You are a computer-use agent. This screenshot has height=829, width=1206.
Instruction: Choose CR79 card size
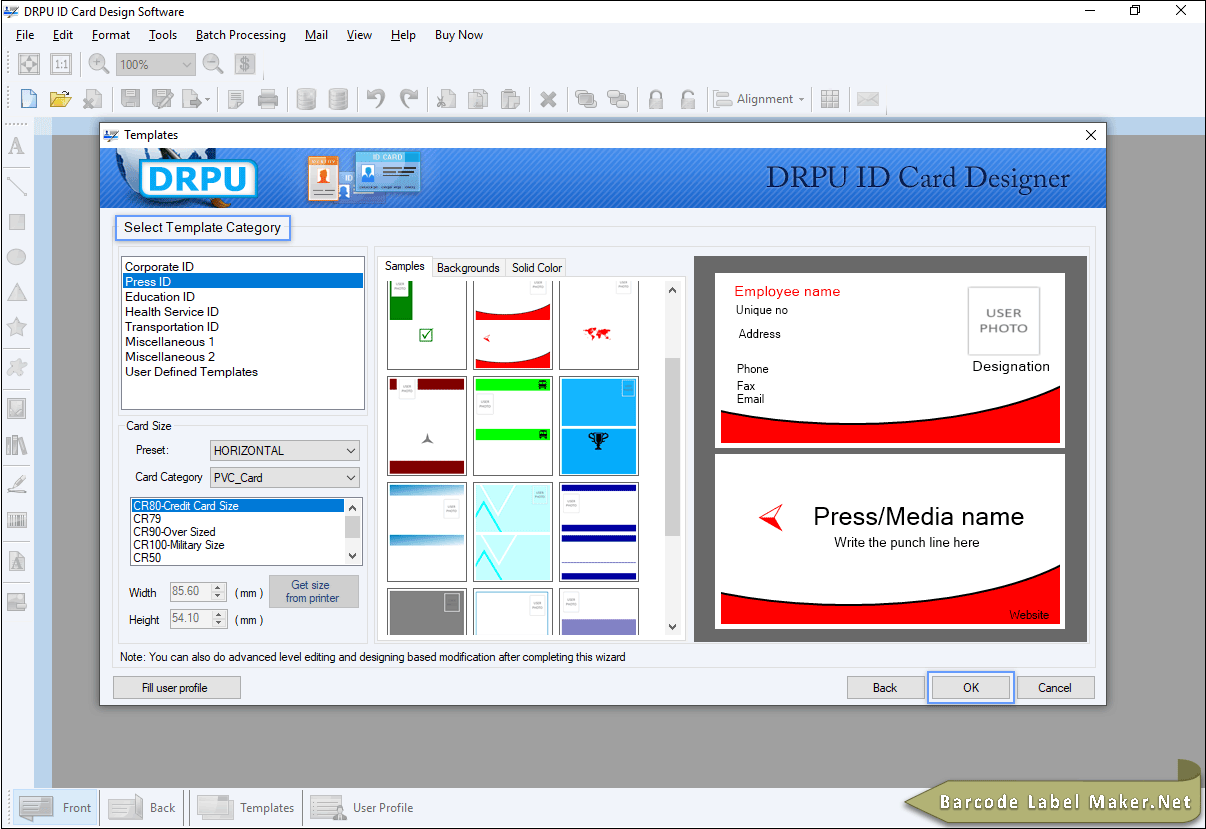click(238, 519)
